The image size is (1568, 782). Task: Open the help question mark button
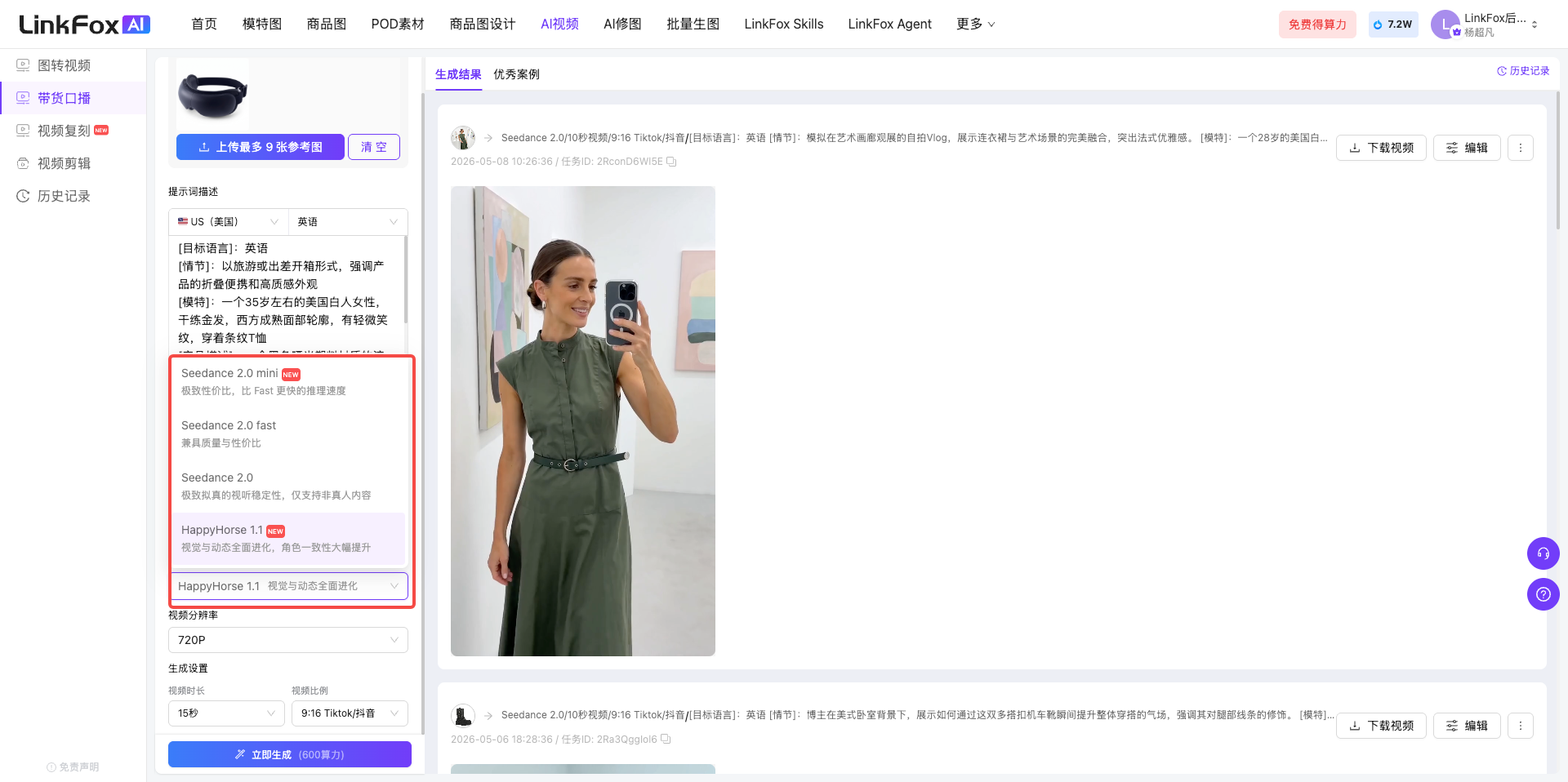pos(1543,594)
